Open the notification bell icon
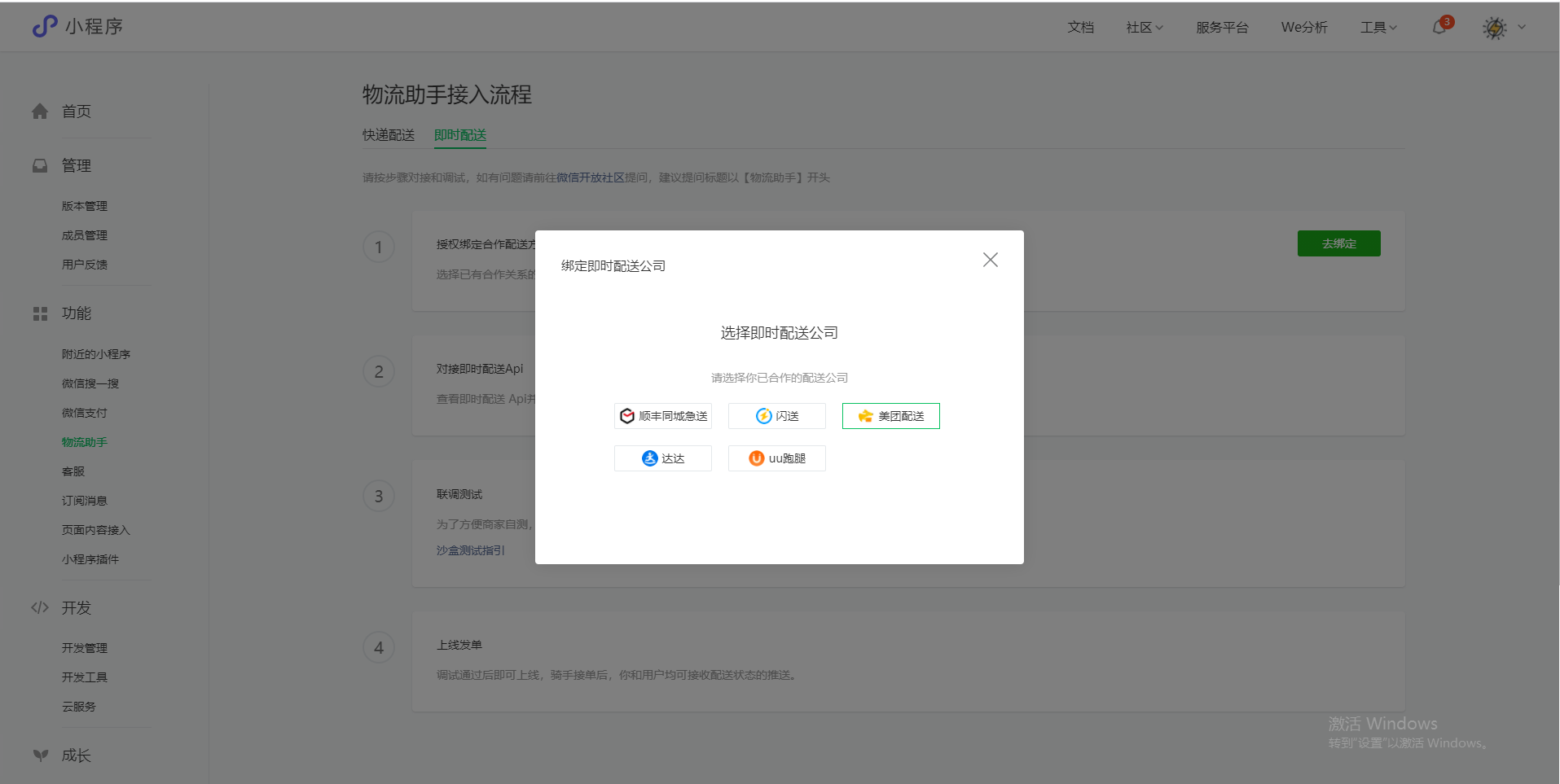Viewport: 1560px width, 784px height. click(x=1439, y=27)
